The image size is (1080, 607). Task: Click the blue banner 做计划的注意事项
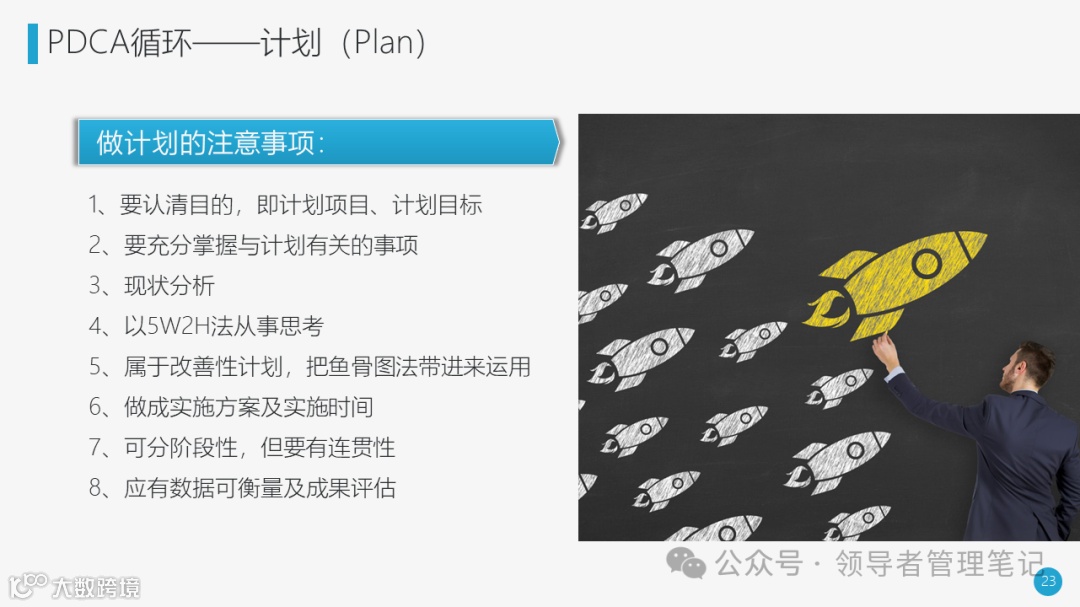point(318,142)
